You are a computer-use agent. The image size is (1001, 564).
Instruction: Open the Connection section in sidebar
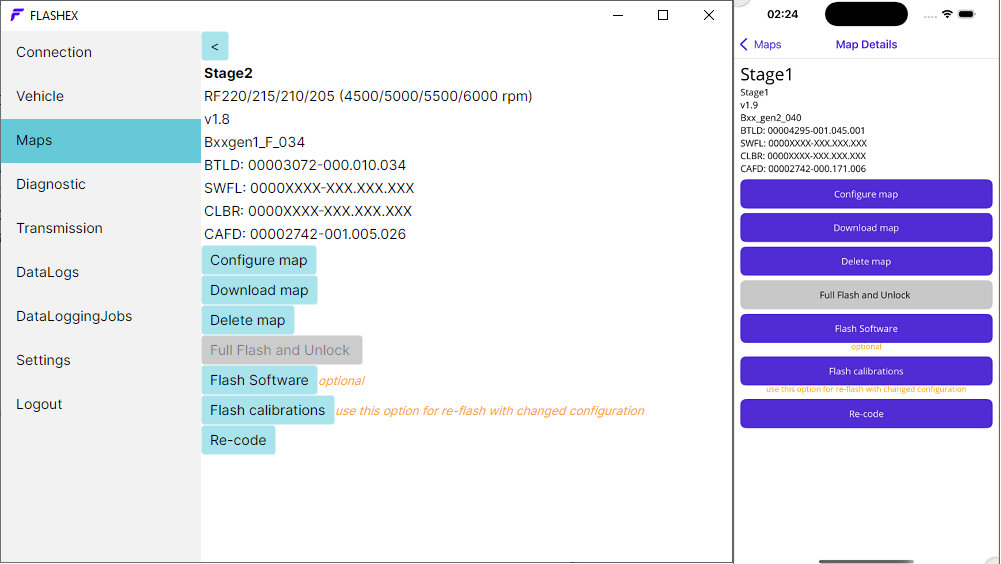54,52
